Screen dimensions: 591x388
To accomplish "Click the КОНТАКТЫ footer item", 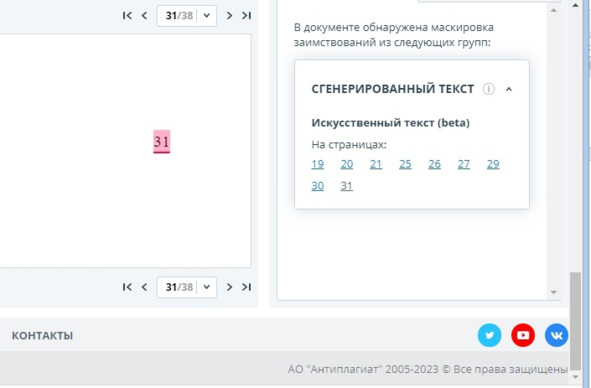I will click(42, 336).
